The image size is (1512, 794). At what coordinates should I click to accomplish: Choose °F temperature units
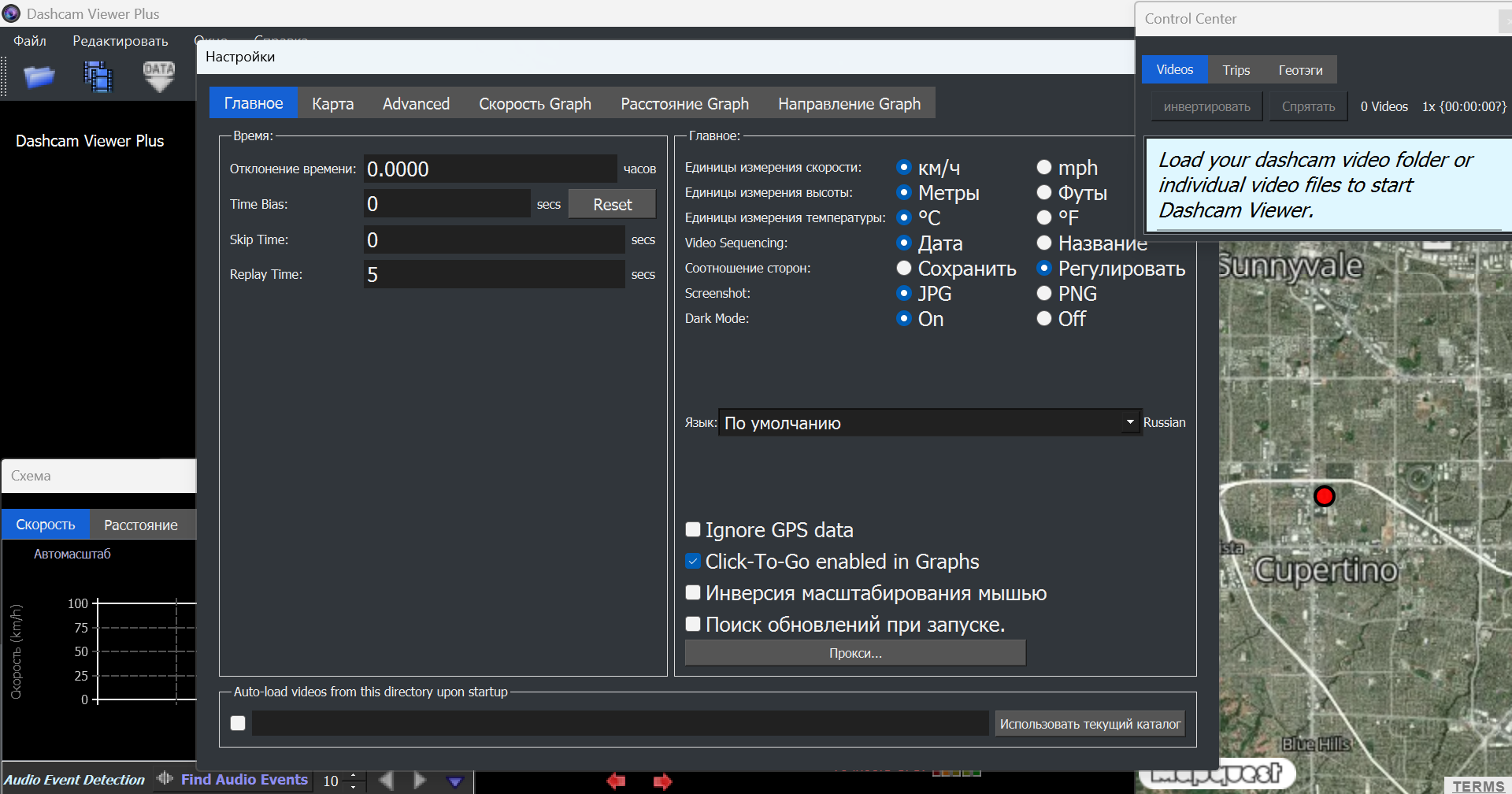1044,217
